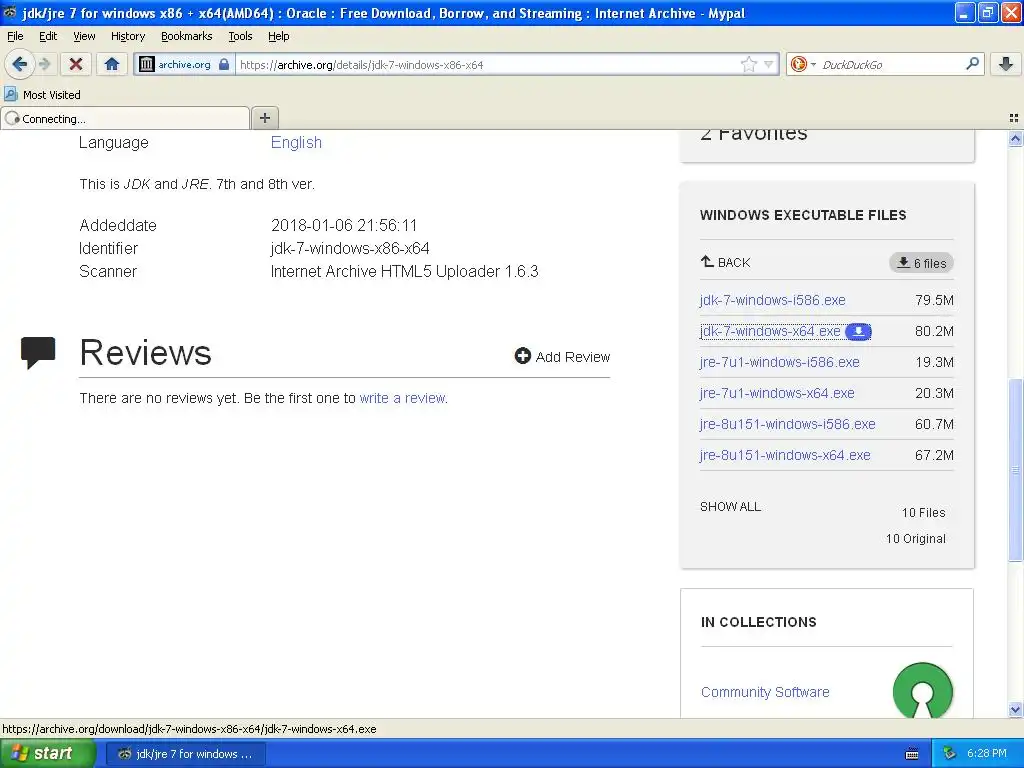Click SHOW ALL files link
1024x768 pixels.
pos(730,506)
